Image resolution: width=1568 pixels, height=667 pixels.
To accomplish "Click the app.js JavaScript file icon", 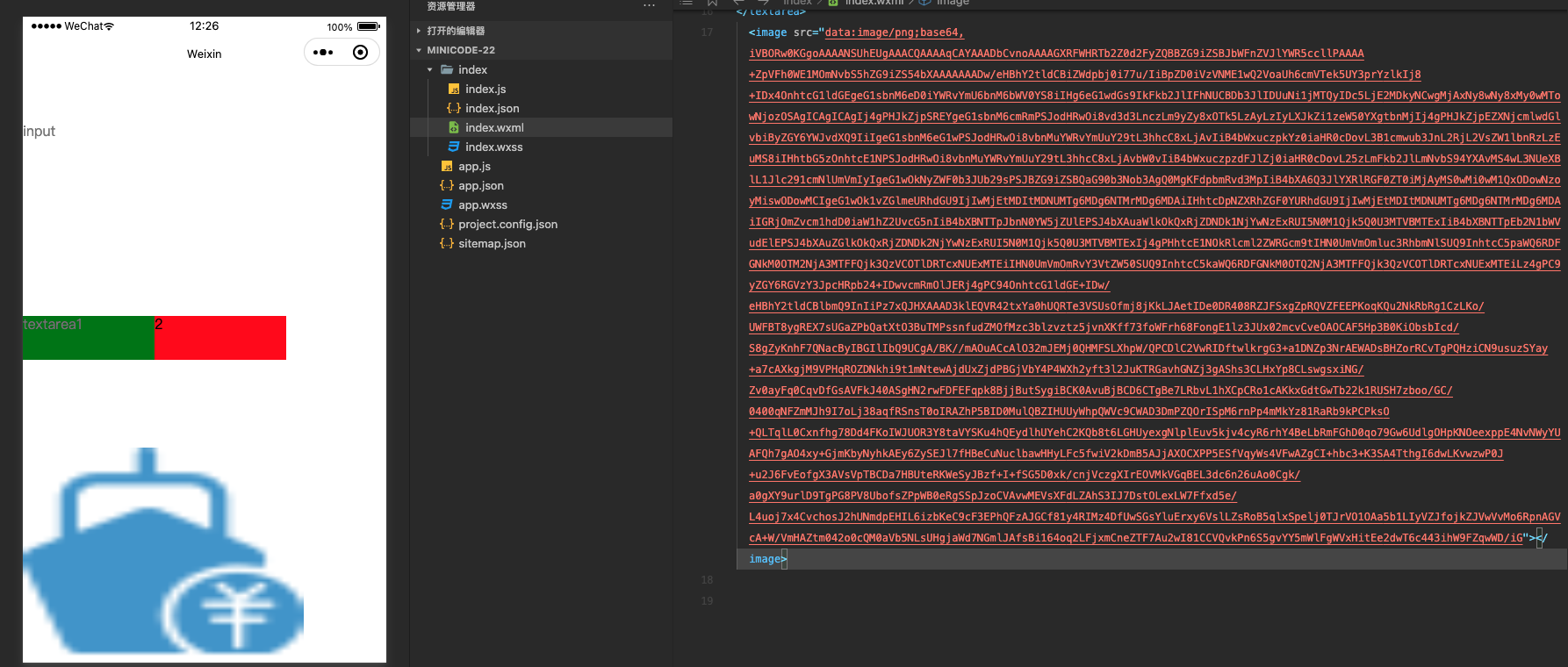I will click(447, 166).
